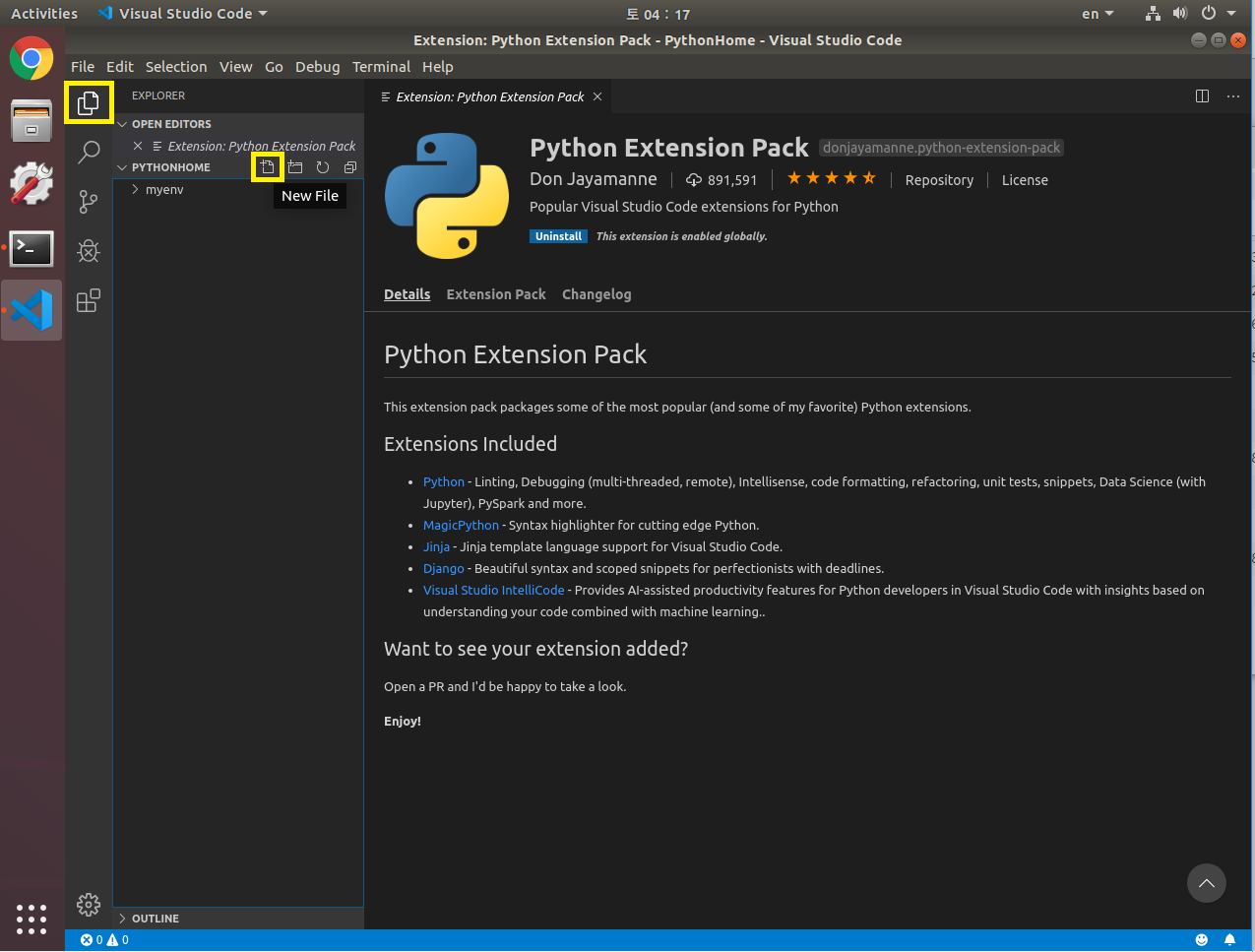Viewport: 1255px width, 952px height.
Task: Open system settings tools icon in dock
Action: click(x=31, y=183)
